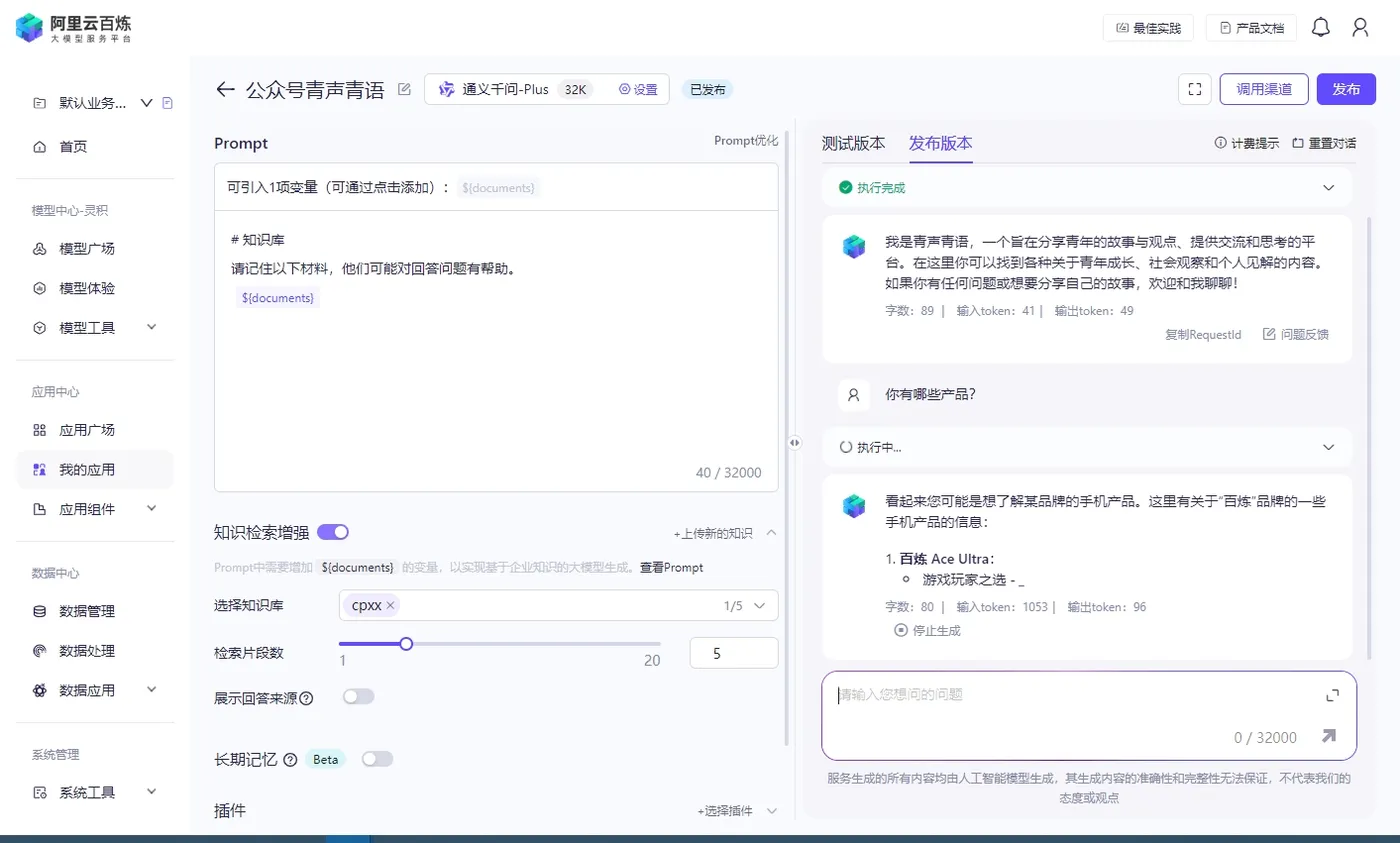Image resolution: width=1400 pixels, height=843 pixels.
Task: Click the 首页 home icon
Action: tap(40, 147)
